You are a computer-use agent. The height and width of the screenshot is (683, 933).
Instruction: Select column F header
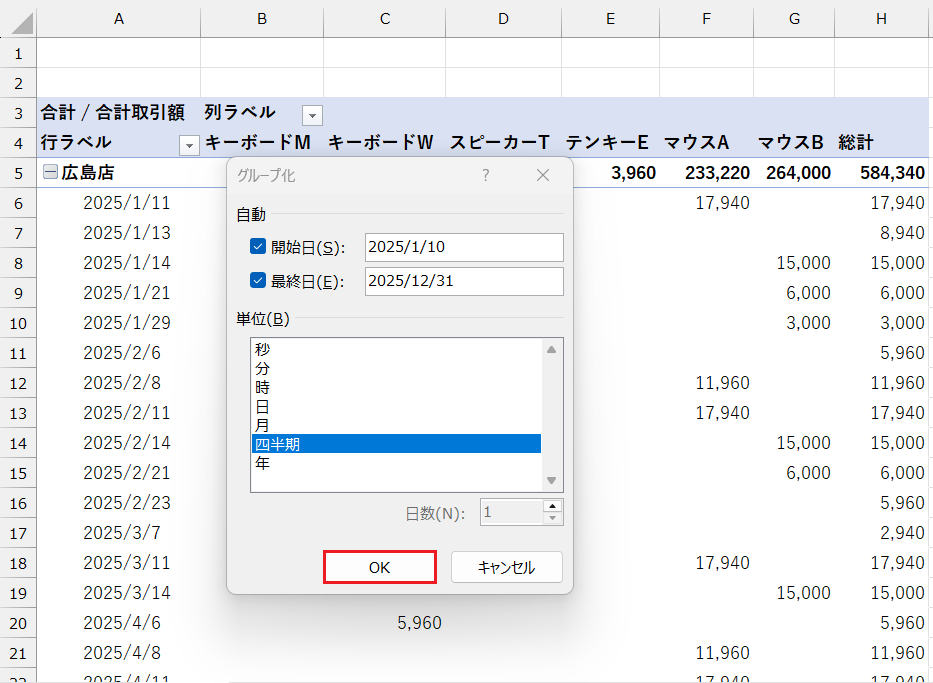(707, 19)
